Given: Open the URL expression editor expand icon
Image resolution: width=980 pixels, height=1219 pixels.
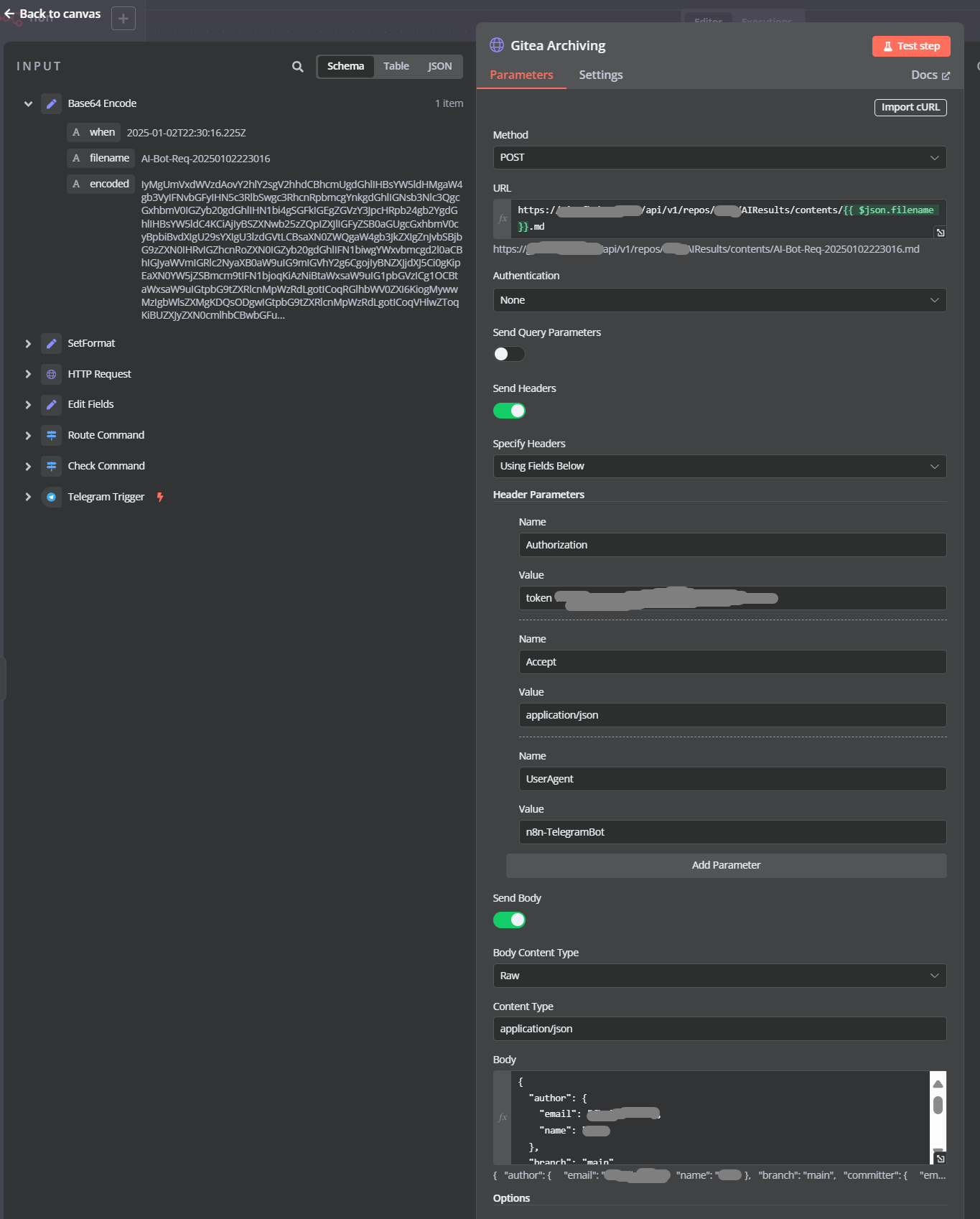Looking at the screenshot, I should point(941,233).
